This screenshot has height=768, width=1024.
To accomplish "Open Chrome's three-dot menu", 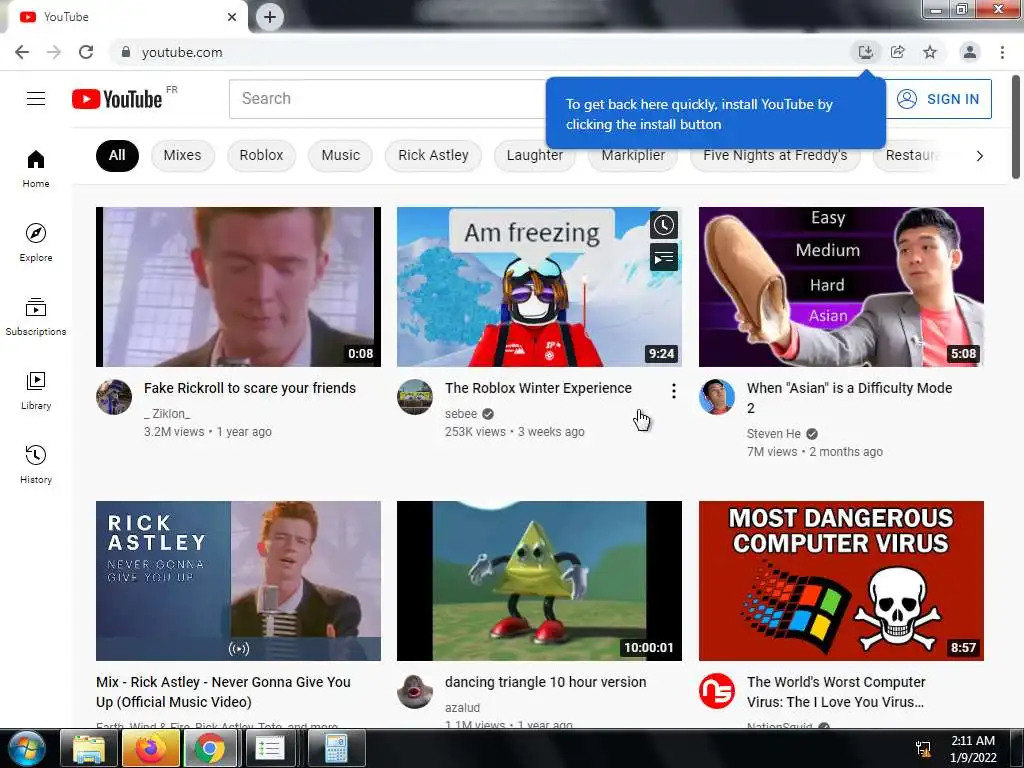I will click(x=1002, y=52).
